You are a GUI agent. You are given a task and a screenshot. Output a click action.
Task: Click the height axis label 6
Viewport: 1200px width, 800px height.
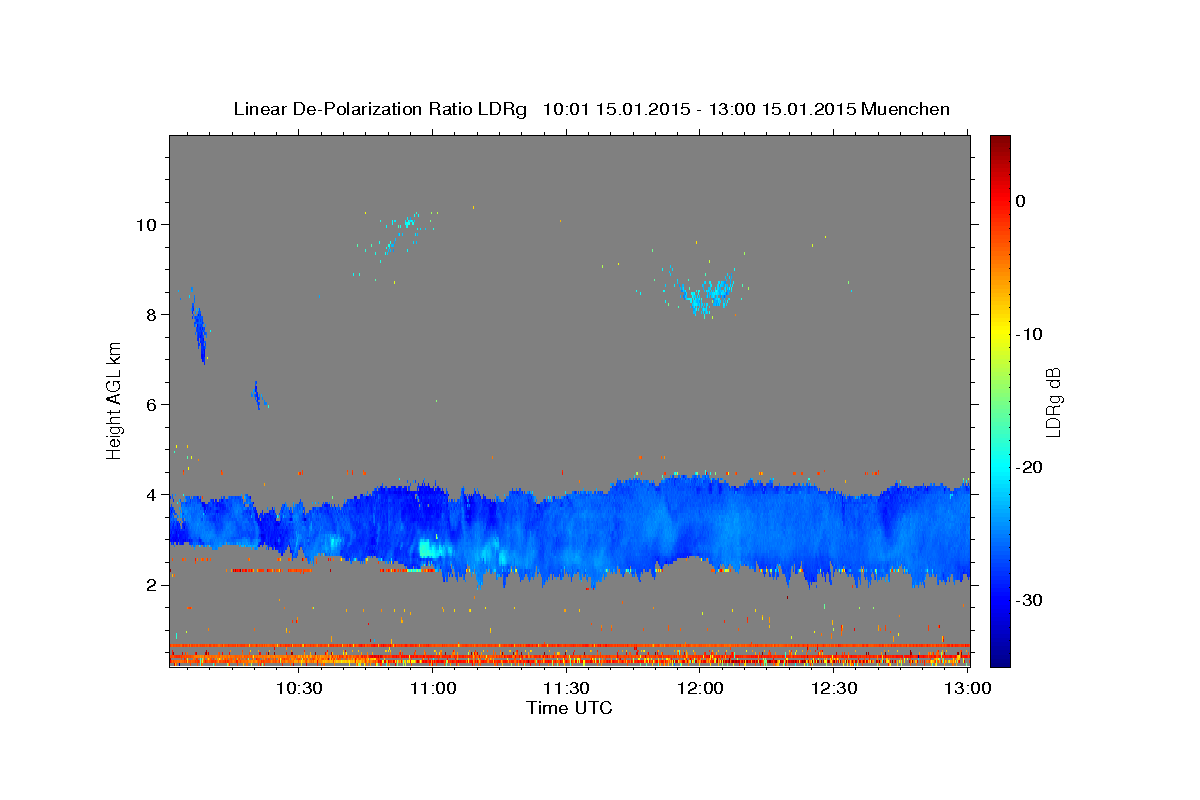(x=153, y=404)
